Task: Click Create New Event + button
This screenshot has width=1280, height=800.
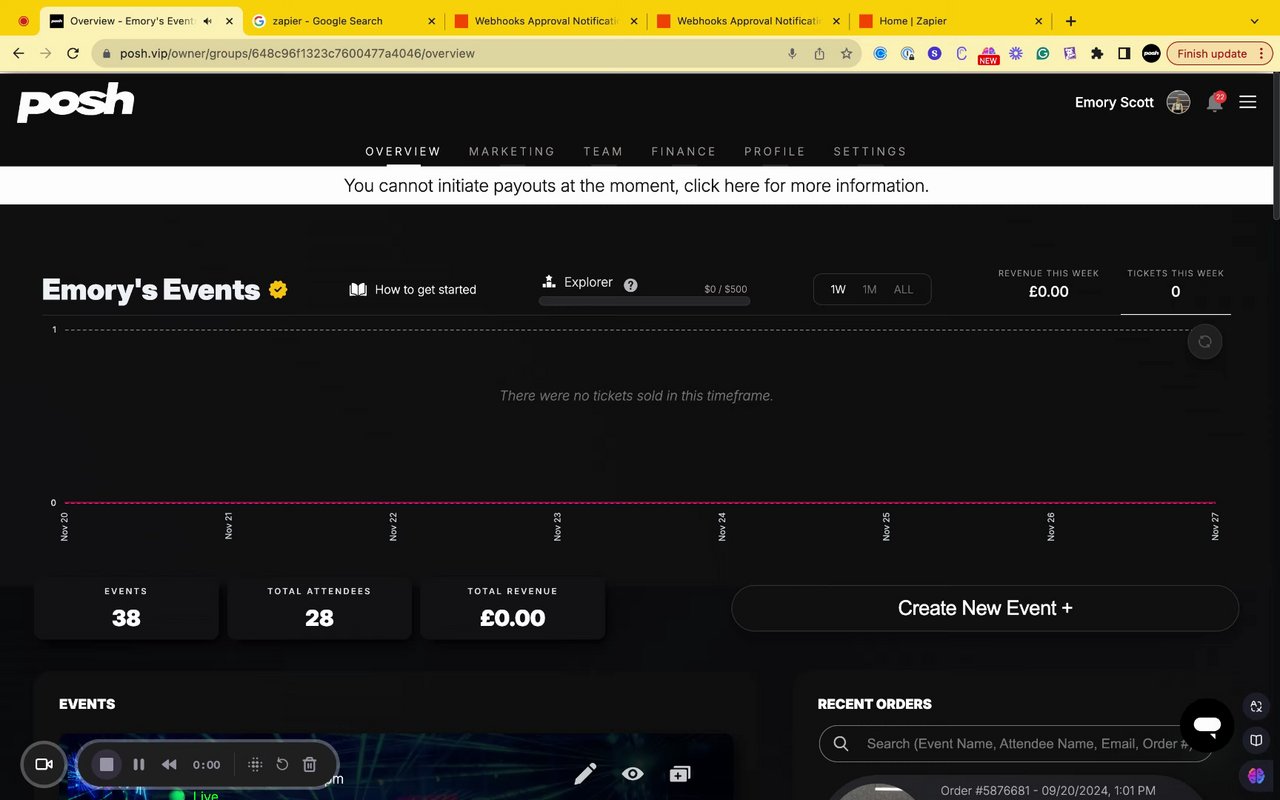Action: (x=985, y=608)
